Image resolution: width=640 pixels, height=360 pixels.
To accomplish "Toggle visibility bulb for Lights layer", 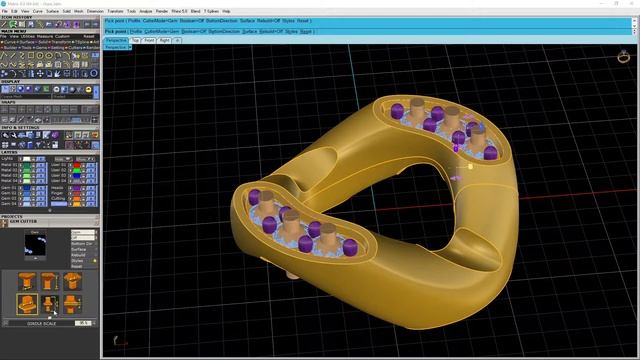I will (20, 159).
